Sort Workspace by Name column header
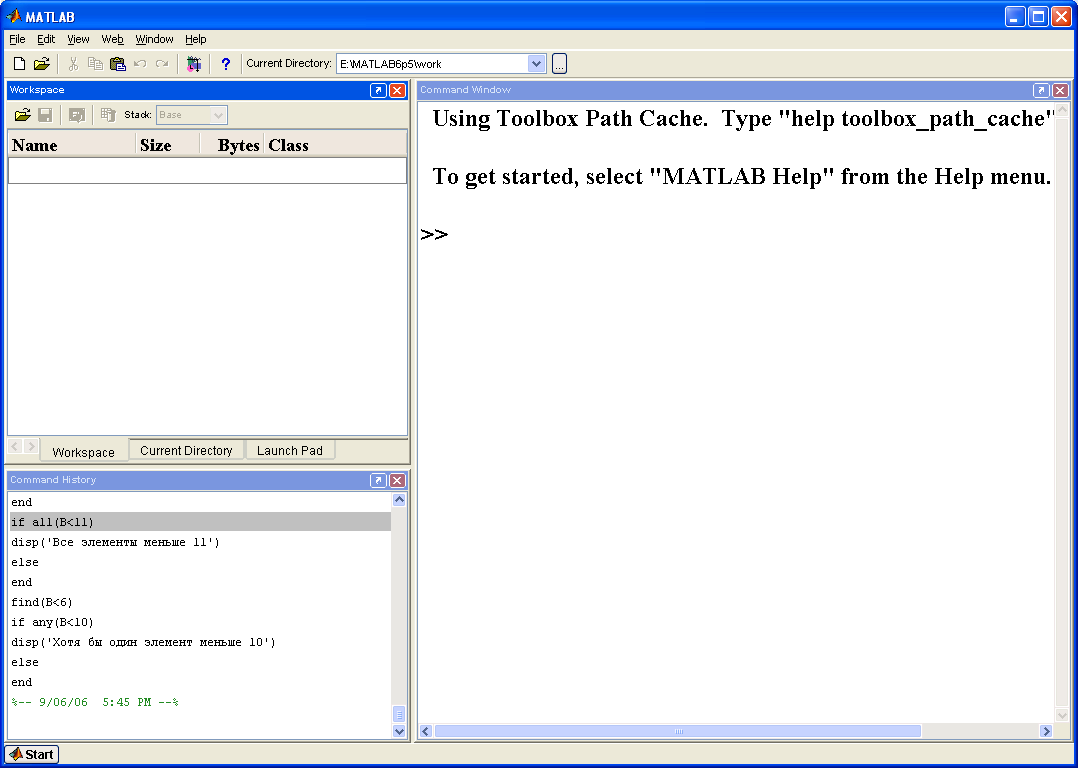The image size is (1078, 768). click(72, 145)
